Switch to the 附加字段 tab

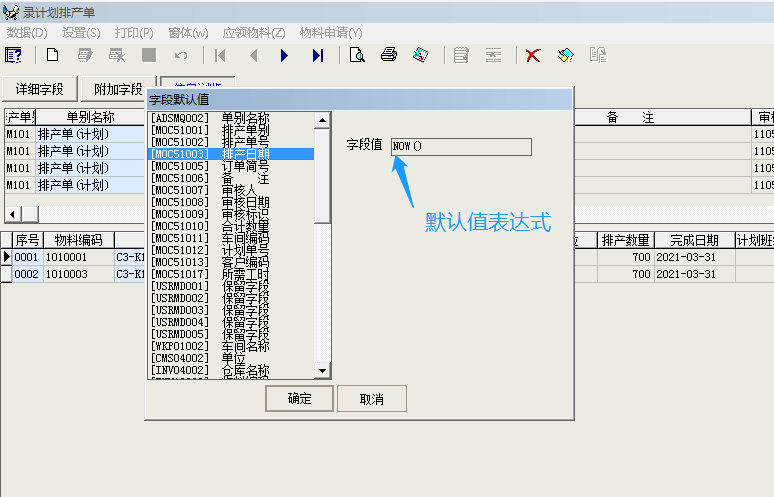118,89
